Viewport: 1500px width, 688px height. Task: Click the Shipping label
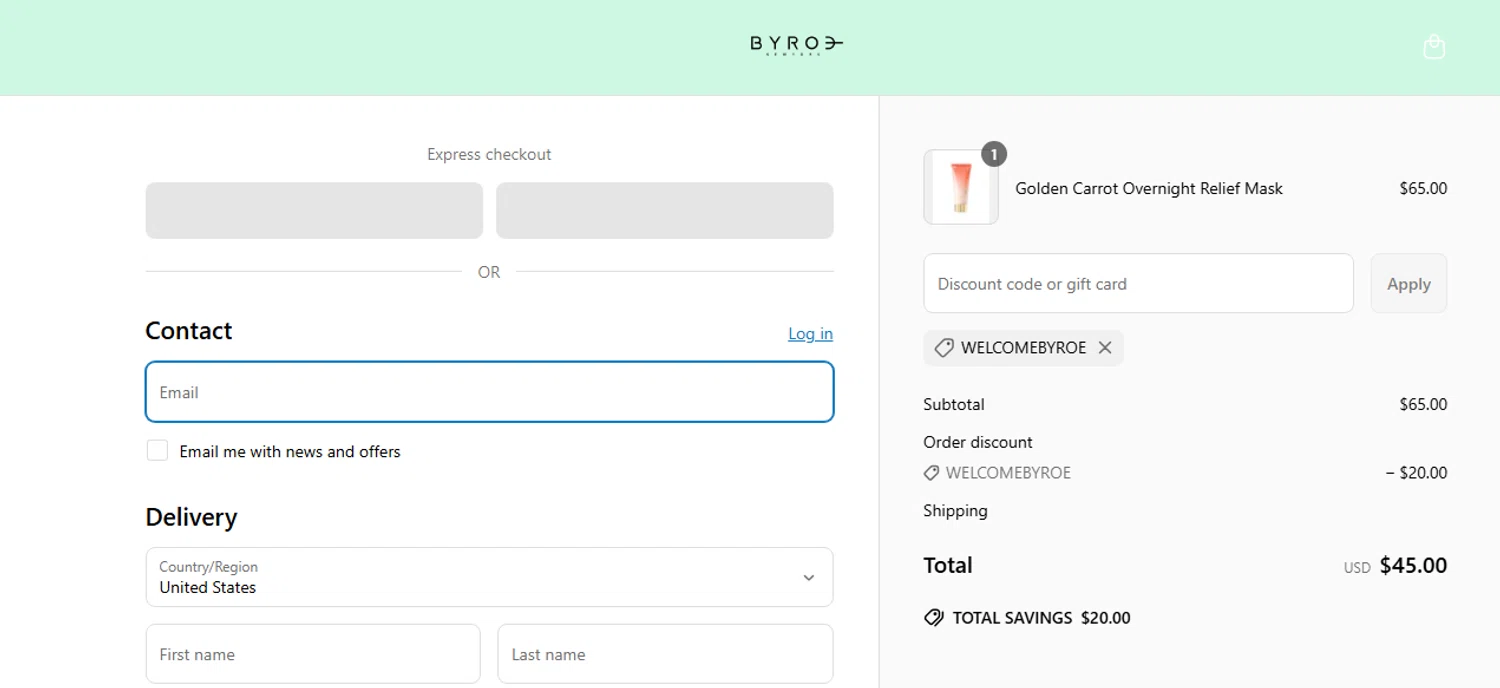tap(955, 511)
